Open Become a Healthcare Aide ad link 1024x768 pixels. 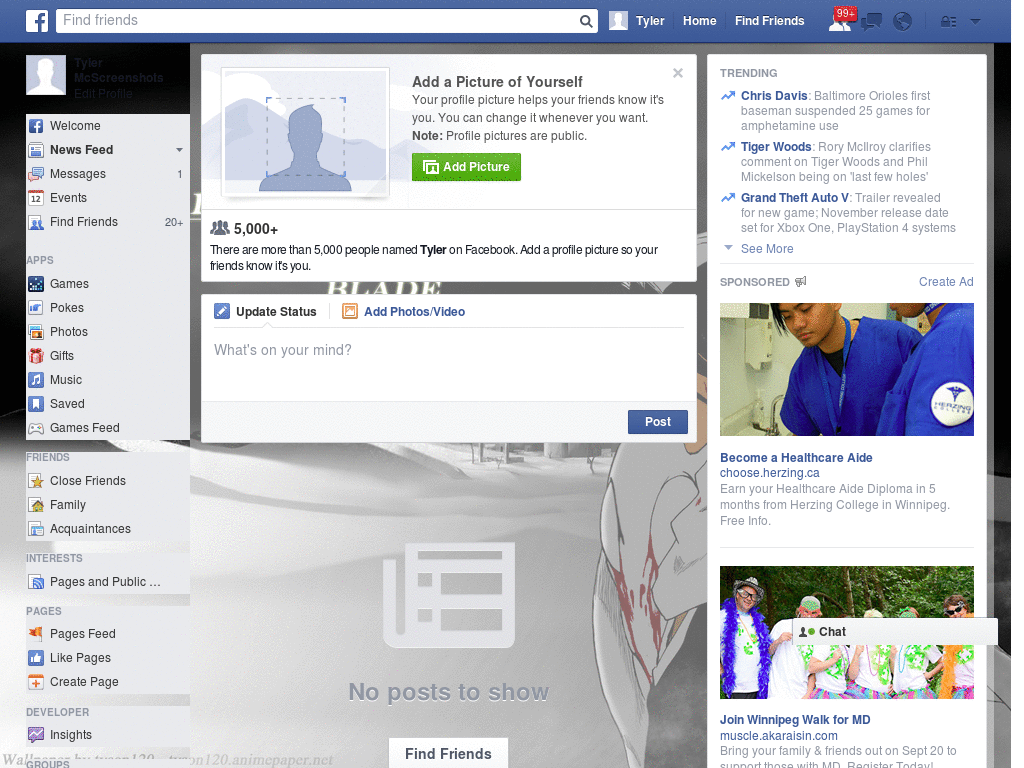(x=796, y=458)
